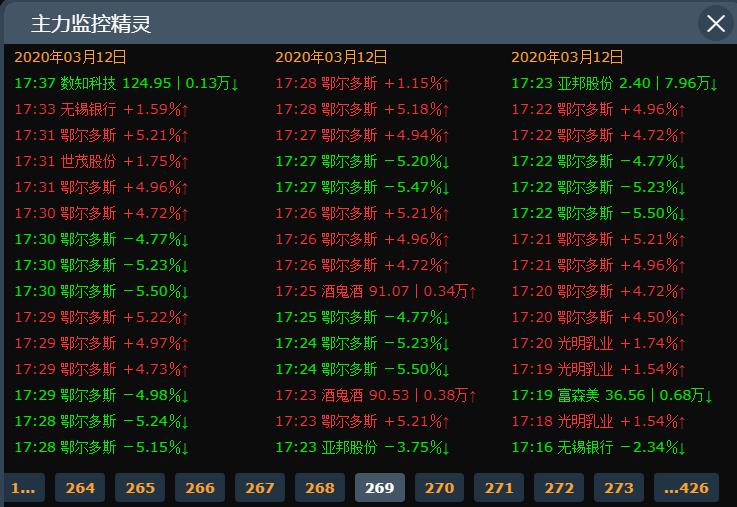The height and width of the screenshot is (507, 737).
Task: Select 17:27 鄂尔多斯 +4.94% row
Action: pos(362,135)
